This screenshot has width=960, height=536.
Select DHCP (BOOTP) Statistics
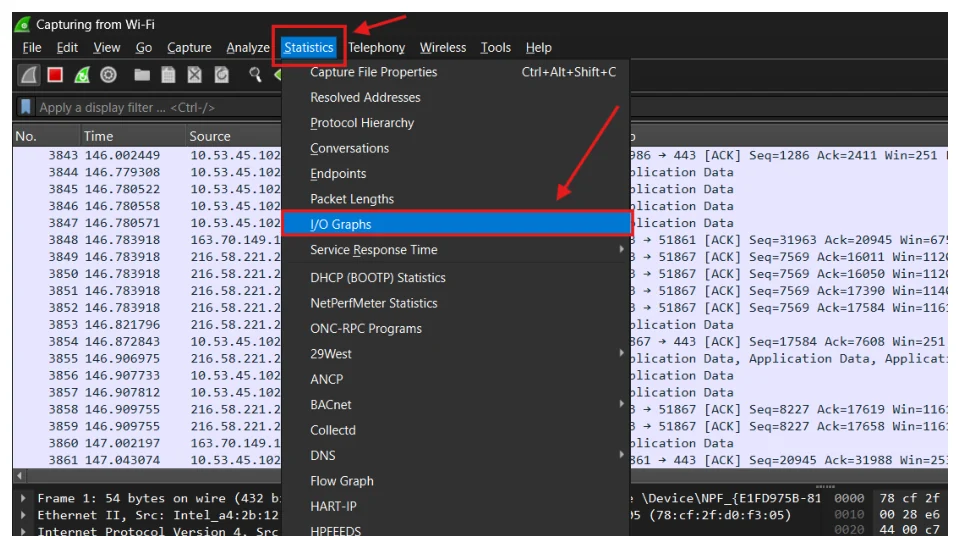456,278
